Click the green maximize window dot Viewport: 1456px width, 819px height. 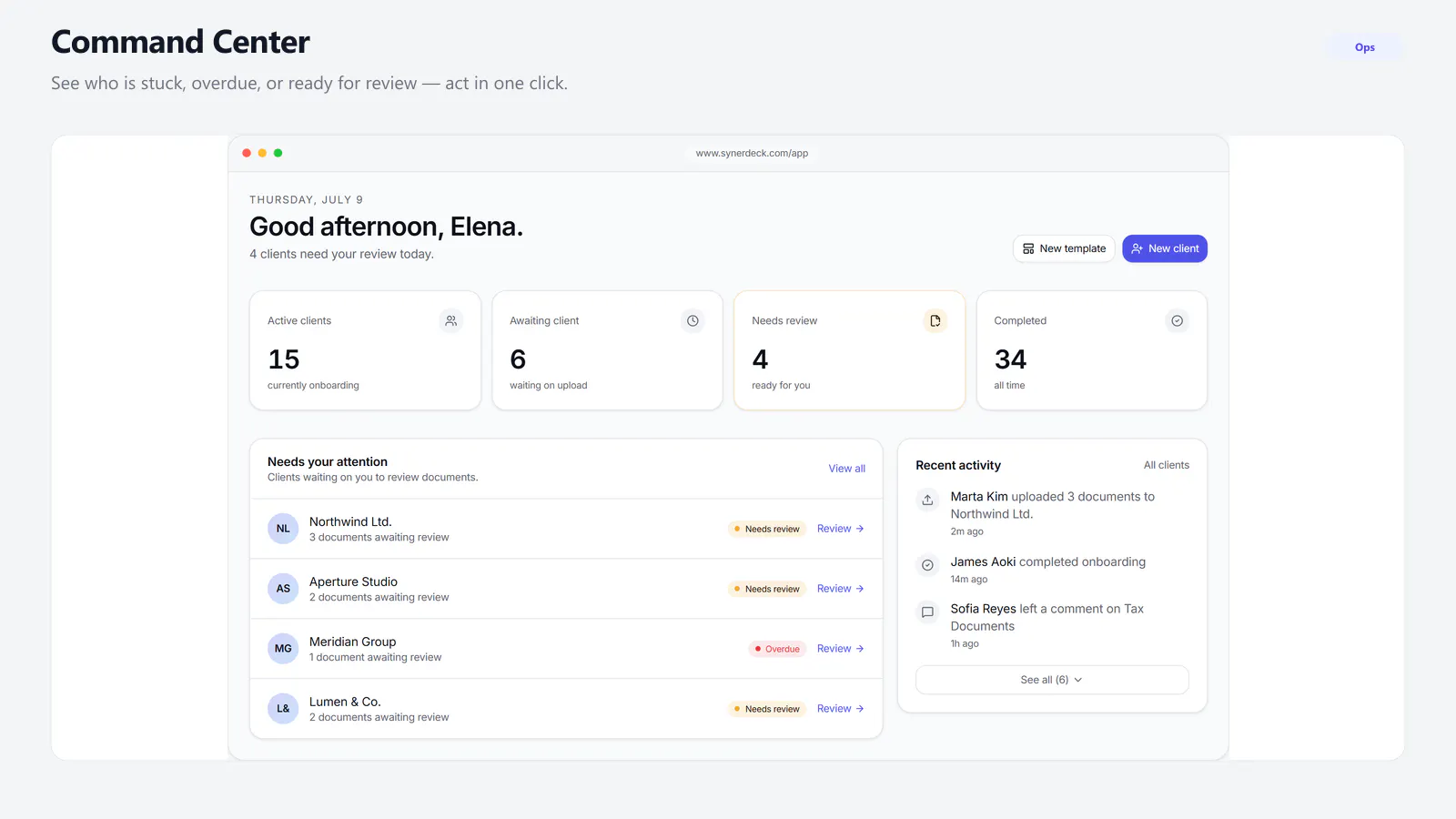click(x=278, y=153)
